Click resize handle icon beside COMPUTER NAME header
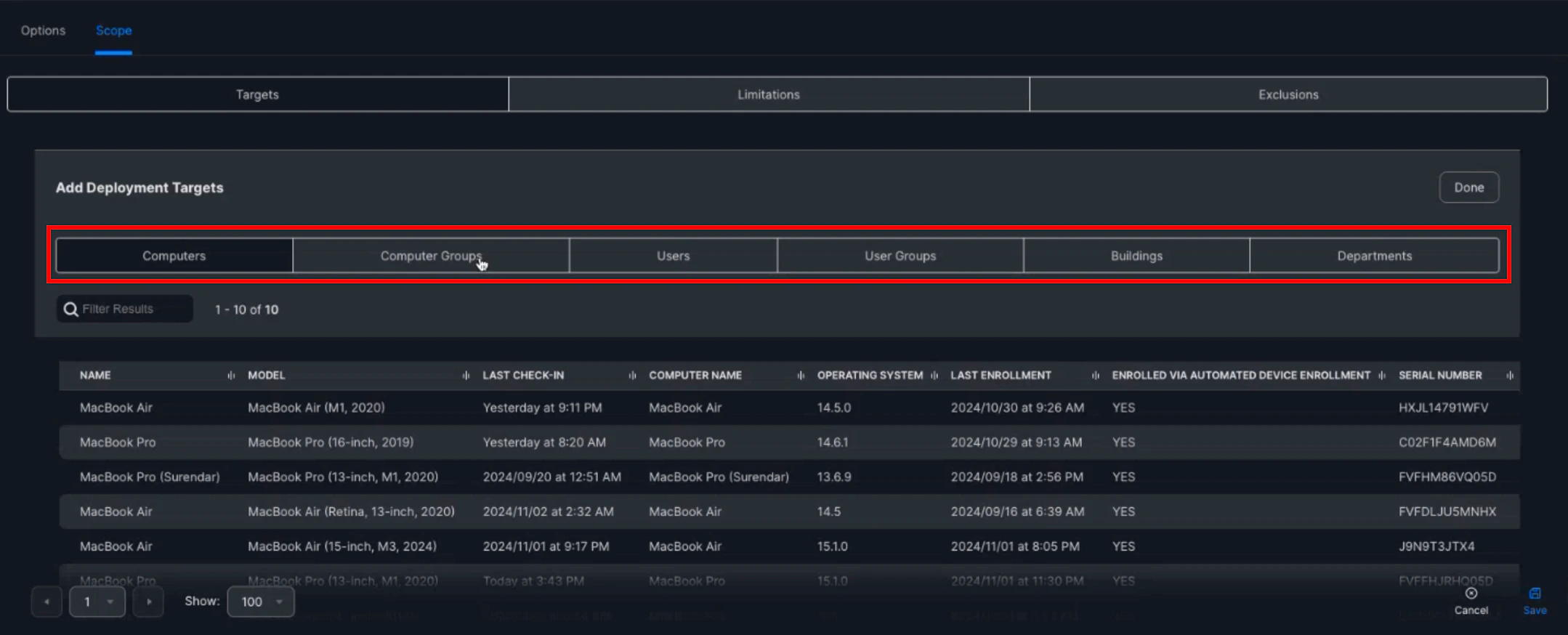 coord(800,376)
